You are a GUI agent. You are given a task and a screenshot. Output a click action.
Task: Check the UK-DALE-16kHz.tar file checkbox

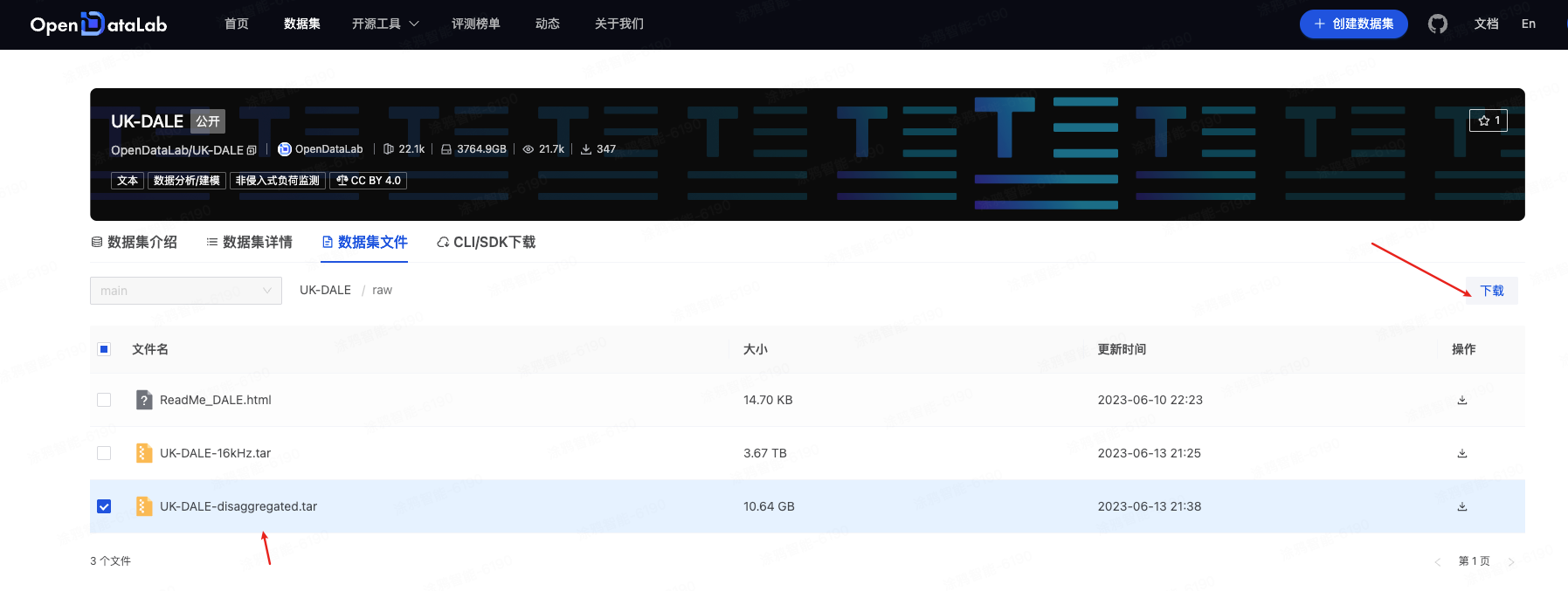click(104, 453)
